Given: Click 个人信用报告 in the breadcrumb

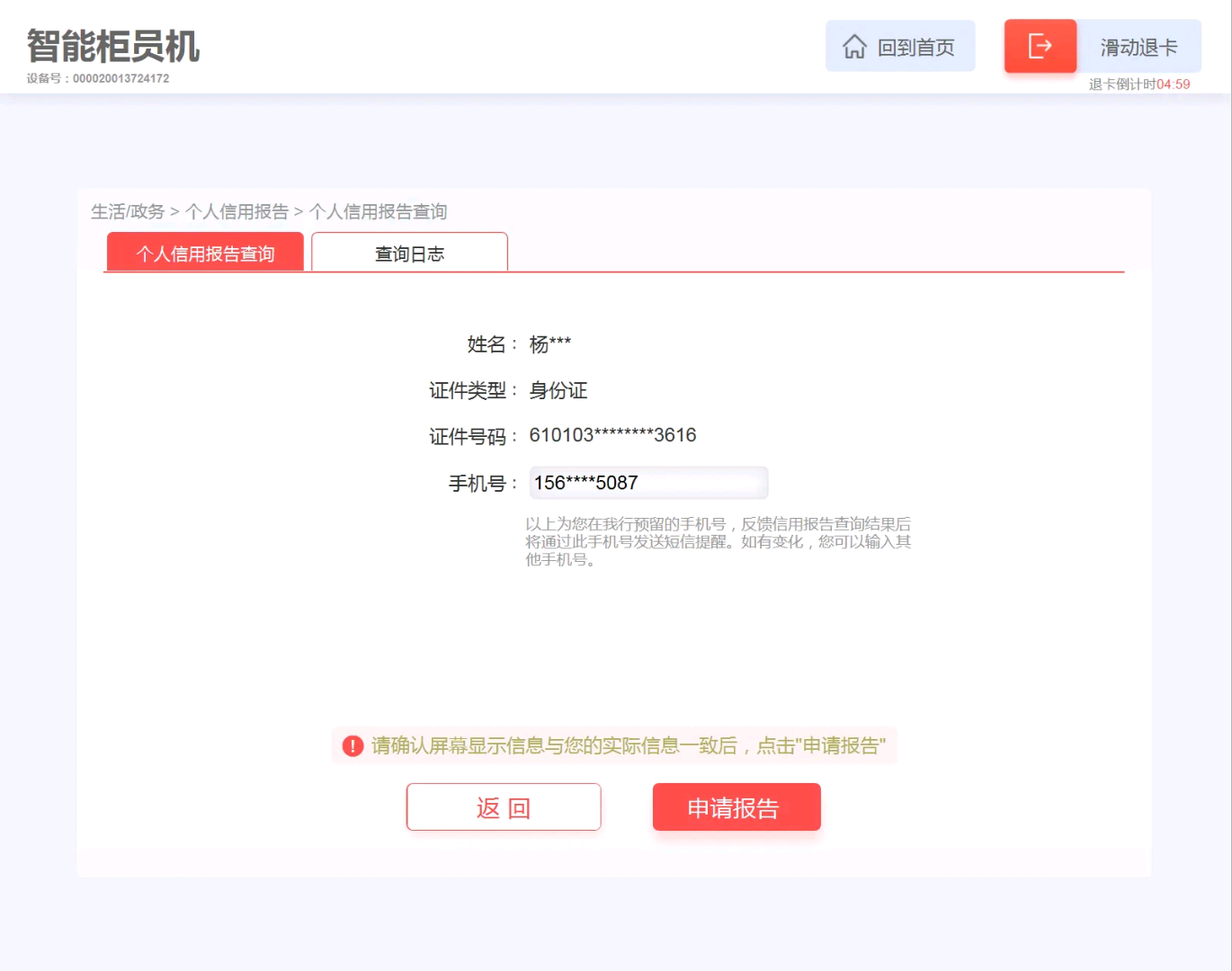Looking at the screenshot, I should [x=237, y=211].
